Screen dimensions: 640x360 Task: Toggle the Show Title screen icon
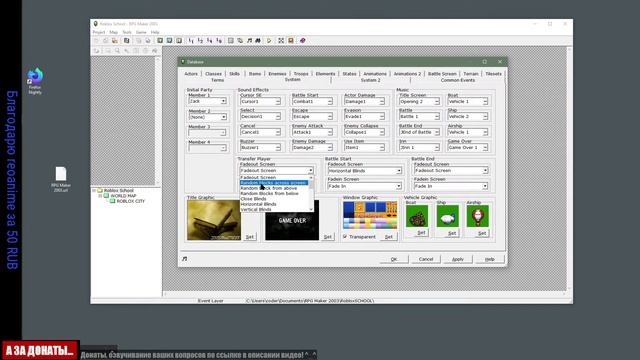pos(291,40)
